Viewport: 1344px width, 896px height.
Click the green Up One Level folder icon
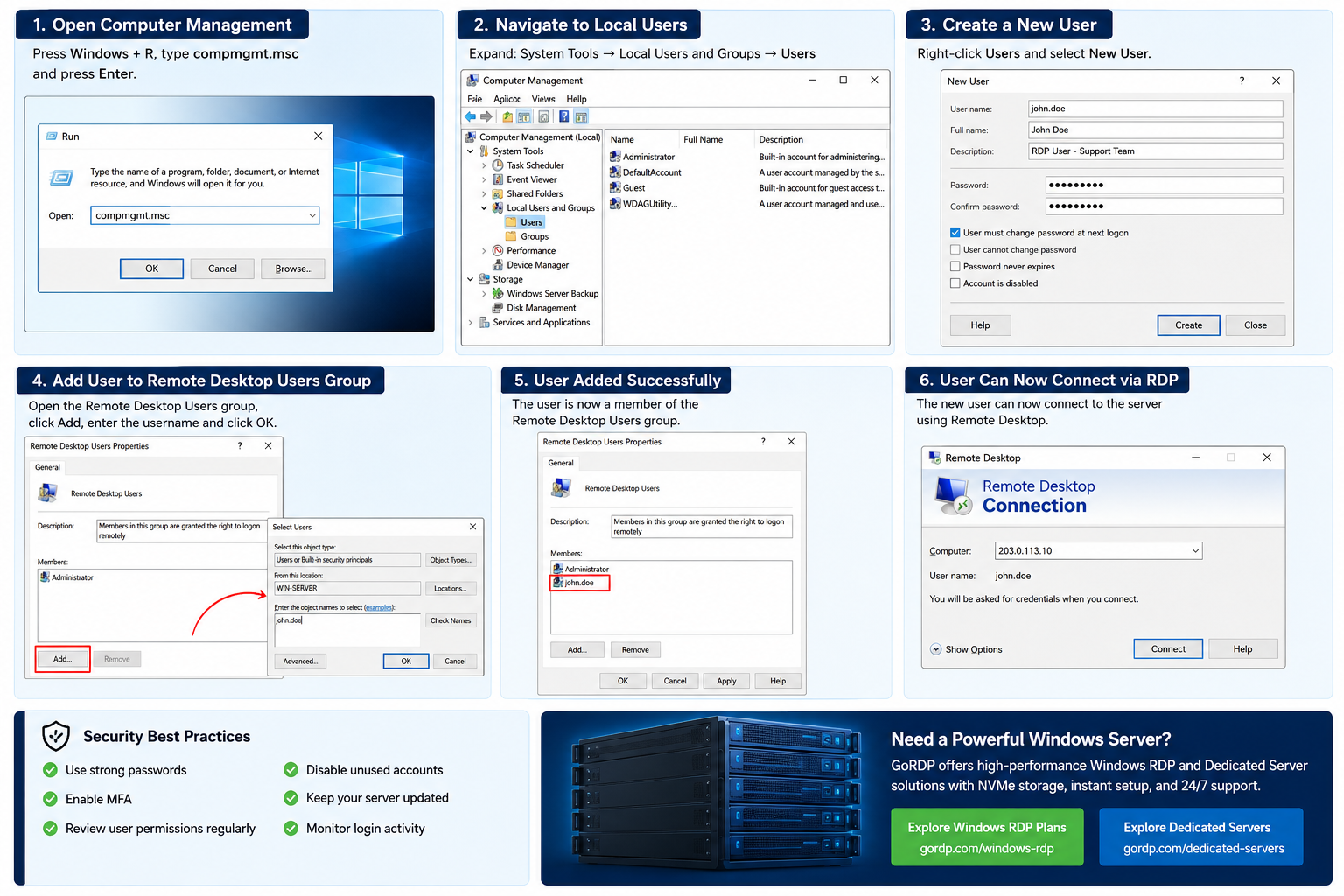point(507,116)
